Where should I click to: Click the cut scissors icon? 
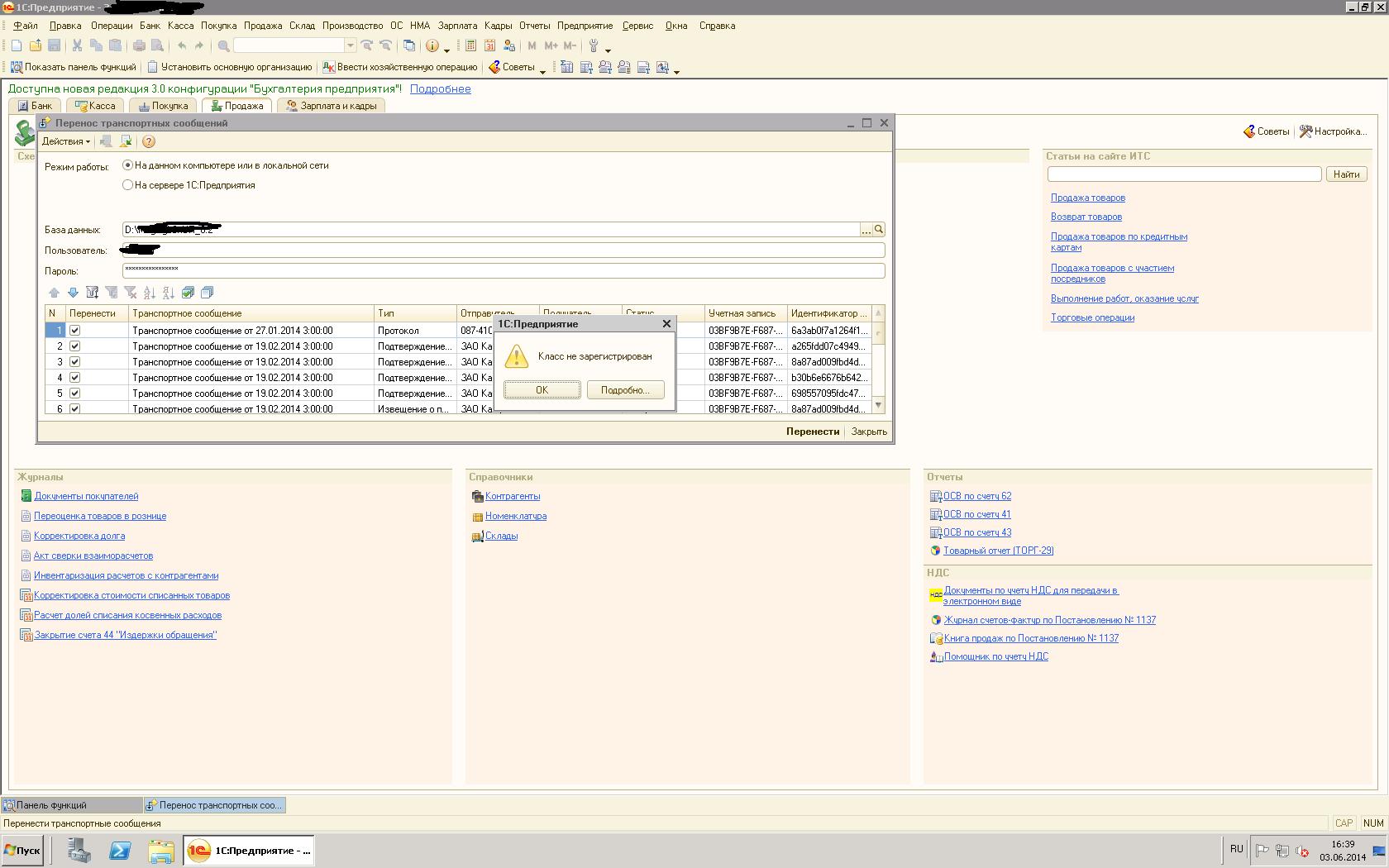click(x=77, y=45)
